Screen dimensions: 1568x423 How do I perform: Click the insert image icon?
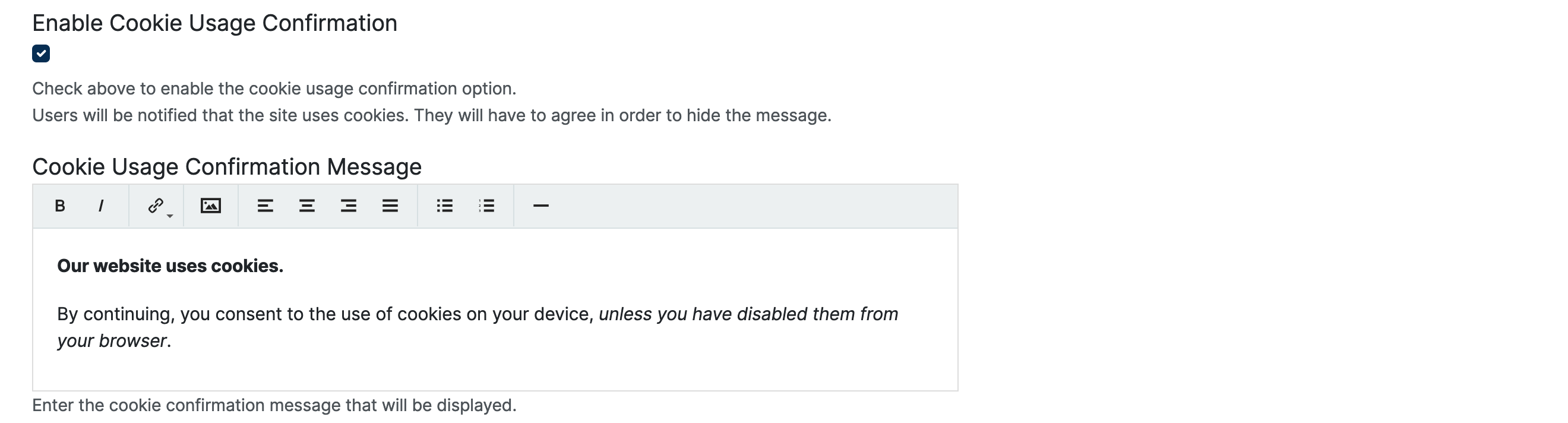pos(211,206)
